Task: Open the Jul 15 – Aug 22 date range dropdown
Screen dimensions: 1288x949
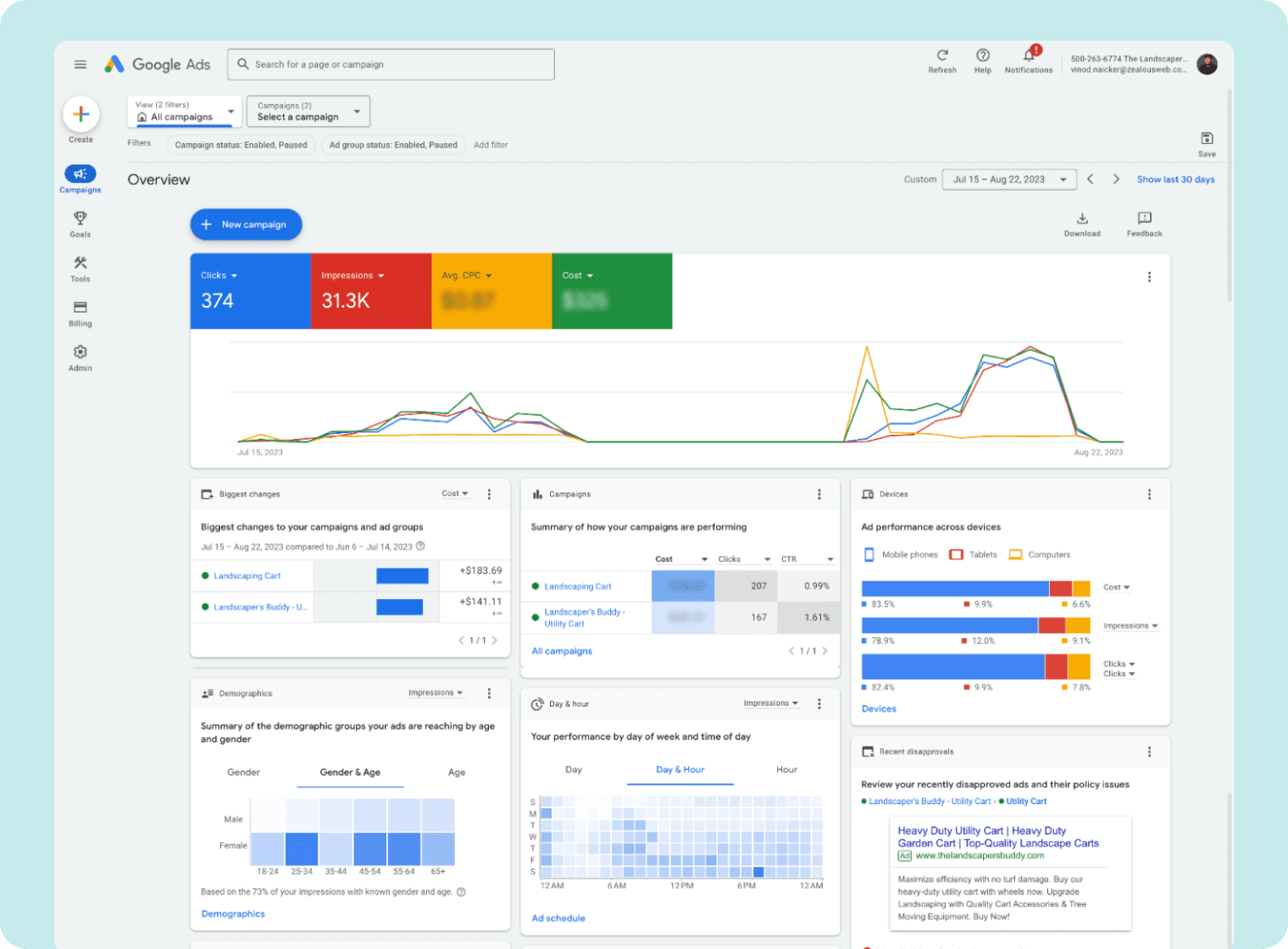Action: (x=1008, y=179)
